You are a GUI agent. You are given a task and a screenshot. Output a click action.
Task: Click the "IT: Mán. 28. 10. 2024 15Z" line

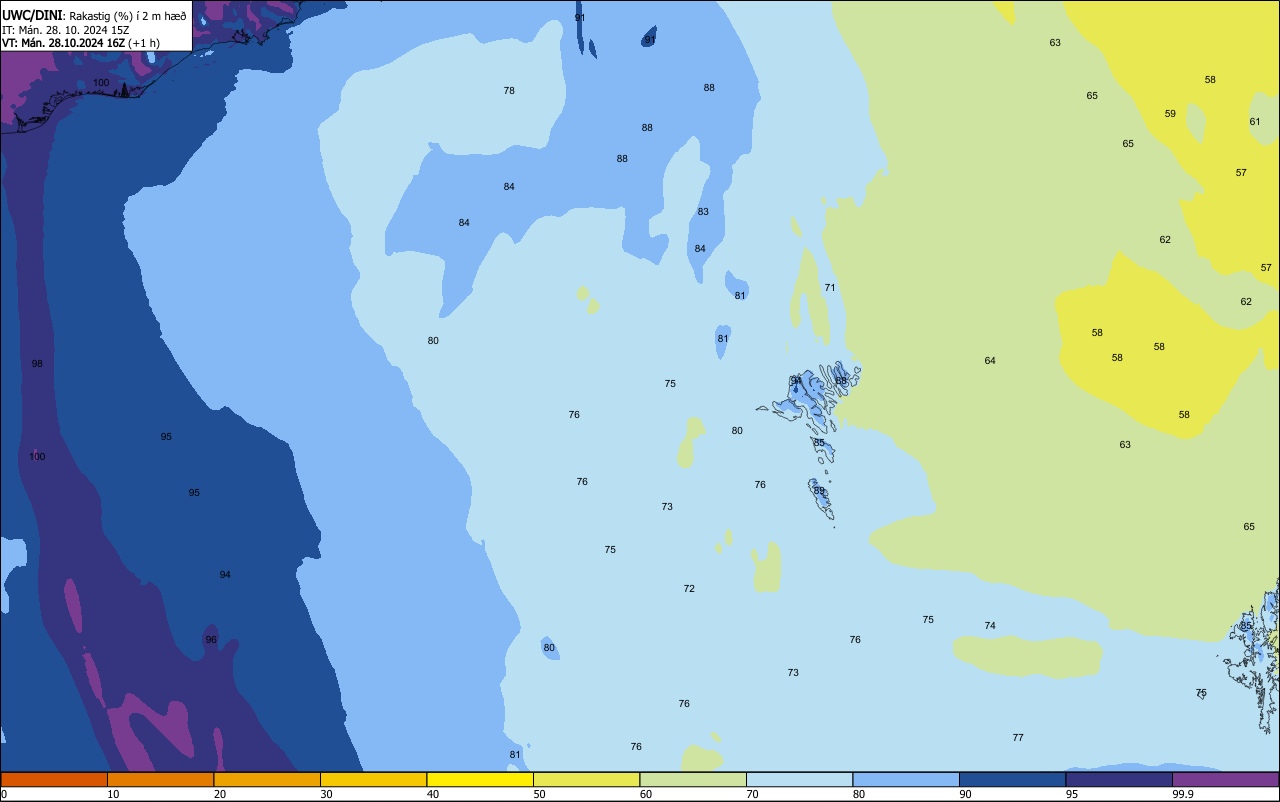click(x=65, y=29)
